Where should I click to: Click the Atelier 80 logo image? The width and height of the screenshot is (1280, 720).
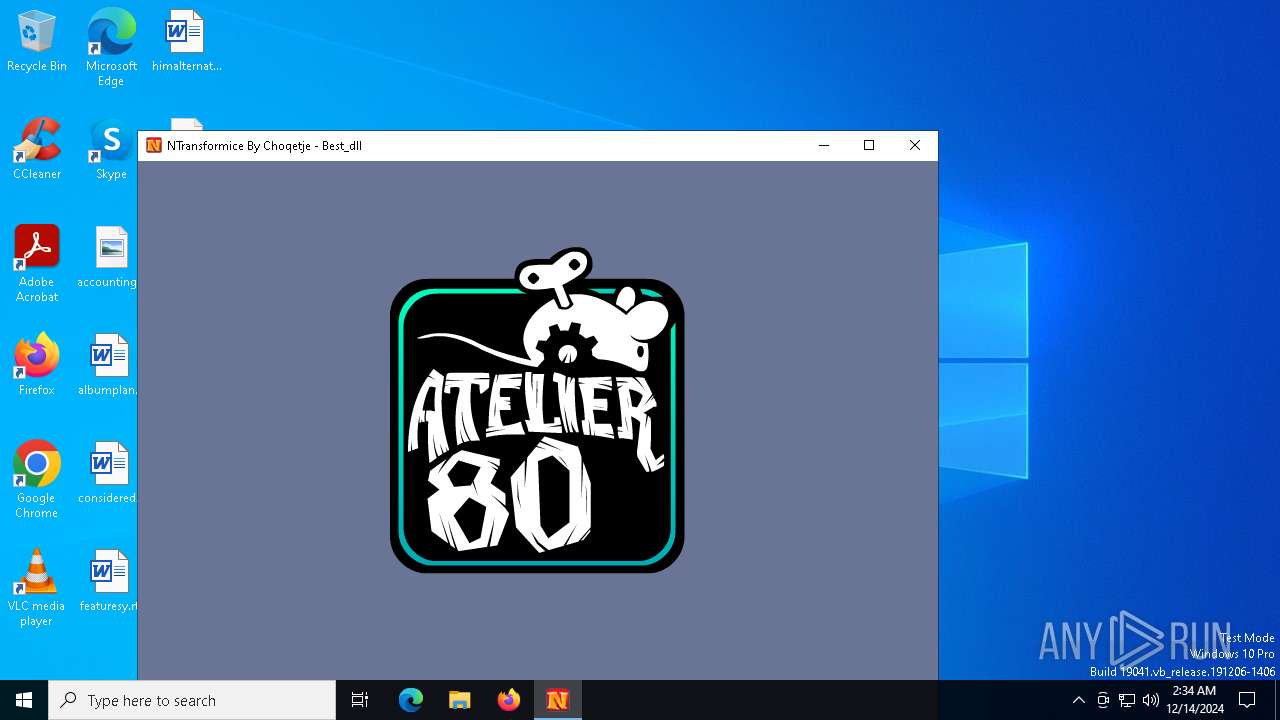coord(537,411)
